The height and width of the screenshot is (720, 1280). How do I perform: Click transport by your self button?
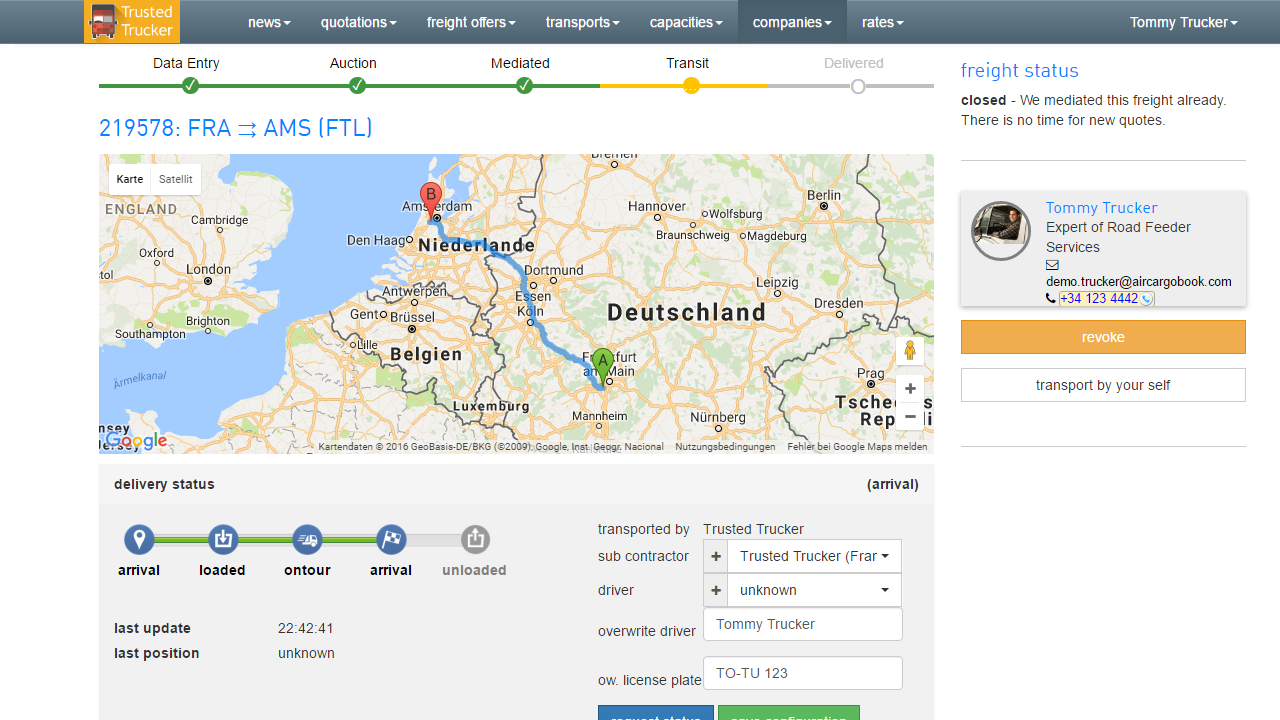[x=1103, y=385]
